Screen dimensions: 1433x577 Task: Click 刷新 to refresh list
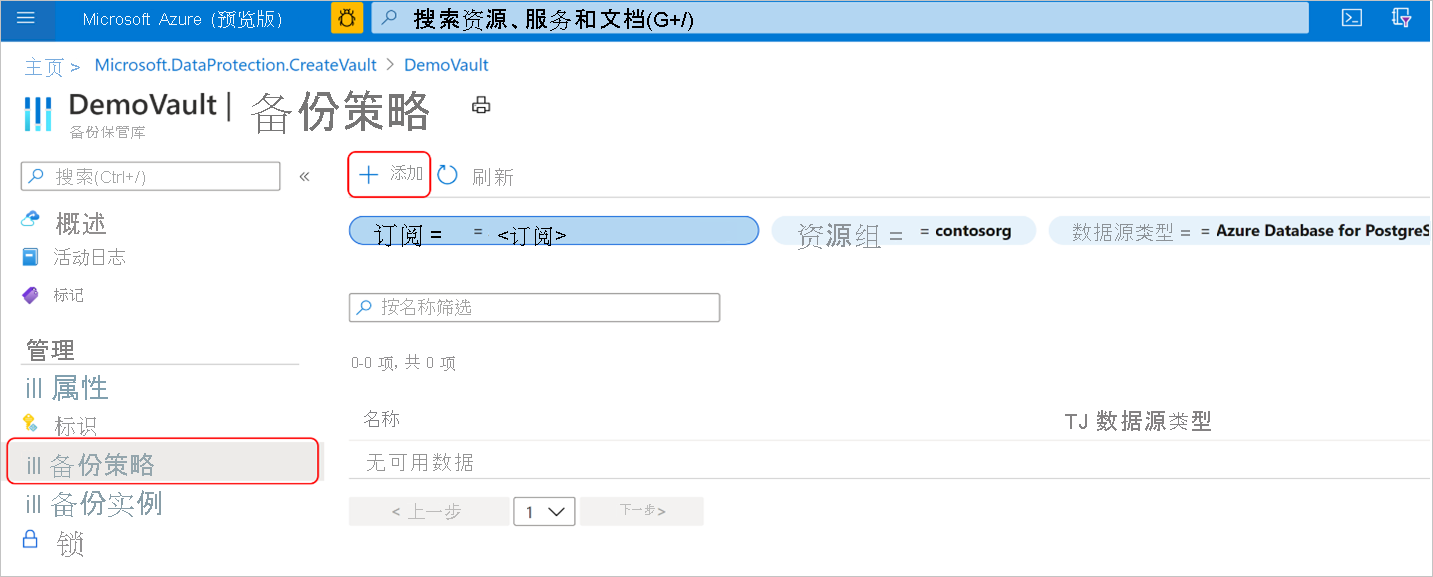[492, 177]
